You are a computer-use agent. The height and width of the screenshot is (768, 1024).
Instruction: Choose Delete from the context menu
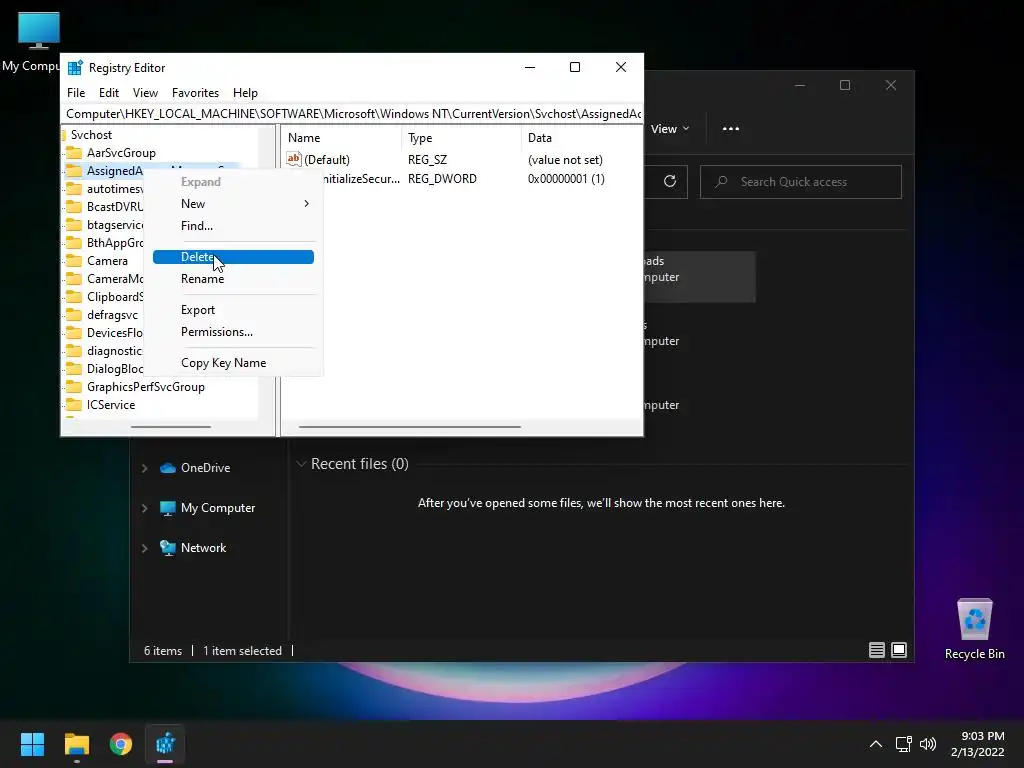[x=233, y=257]
